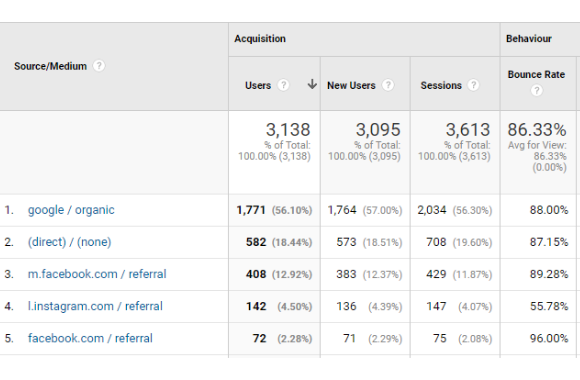580x380 pixels.
Task: Open the facebook.com / referral link
Action: 90,338
